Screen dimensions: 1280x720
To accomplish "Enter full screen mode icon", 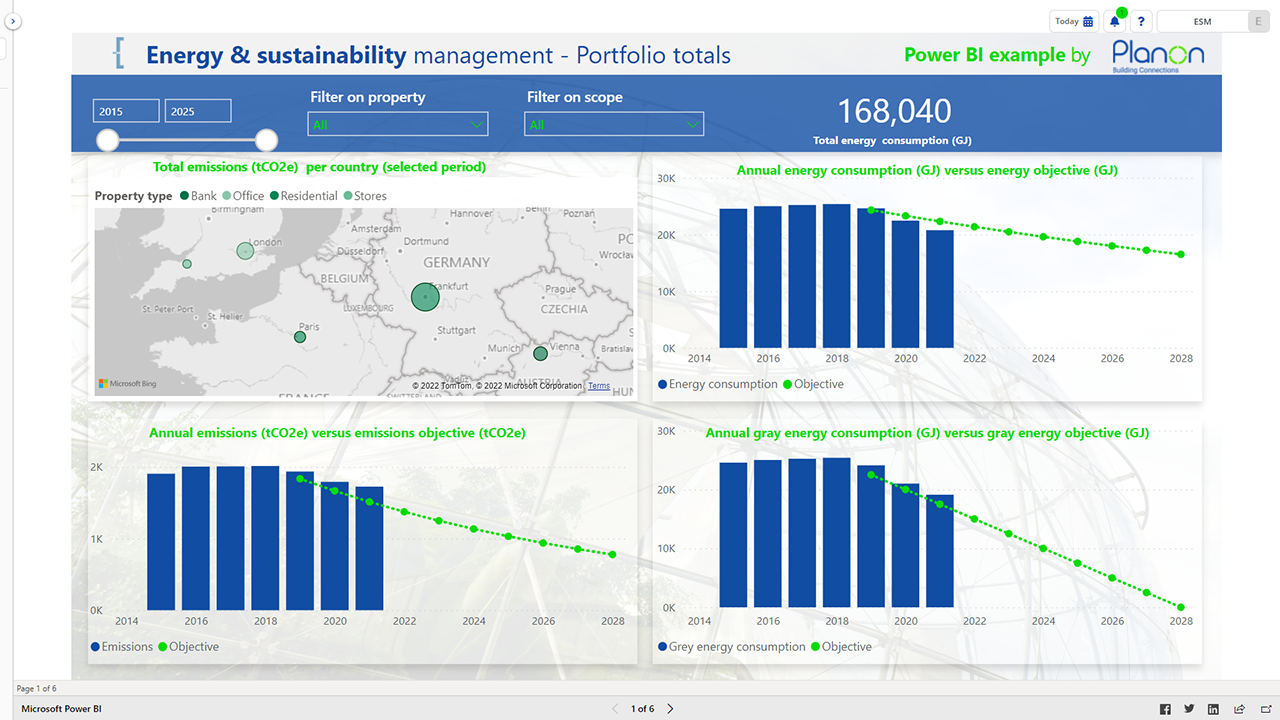I will click(1264, 709).
